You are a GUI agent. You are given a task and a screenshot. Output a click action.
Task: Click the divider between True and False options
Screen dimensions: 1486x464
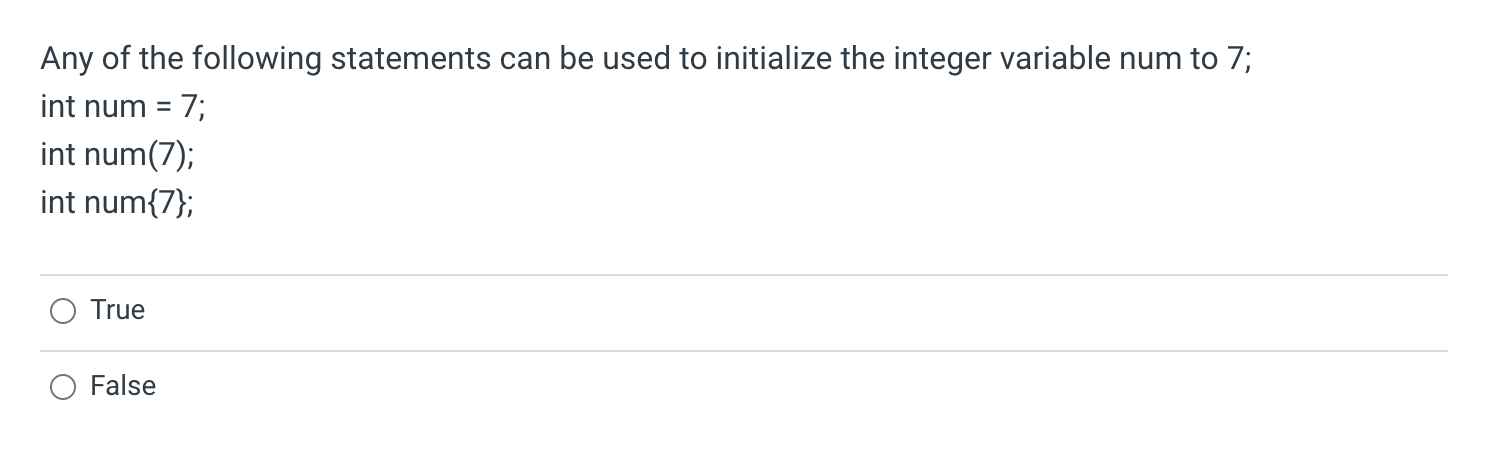(x=743, y=350)
